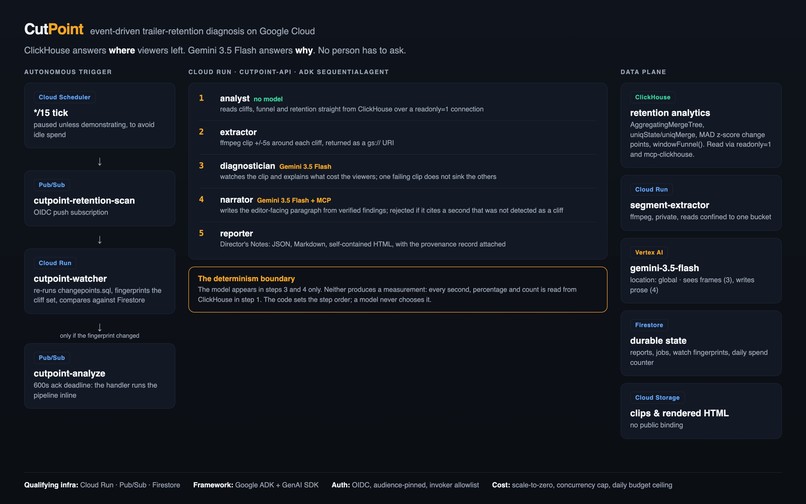Screen dimensions: 806x504
Task: Click the Pub/Sub badge above cutpoint-retention-scan
Action: coord(51,185)
